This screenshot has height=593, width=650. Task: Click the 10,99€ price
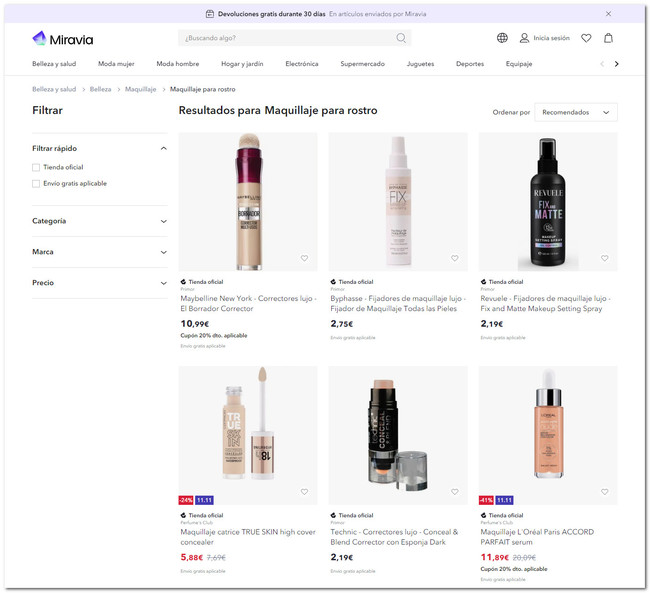click(x=195, y=324)
